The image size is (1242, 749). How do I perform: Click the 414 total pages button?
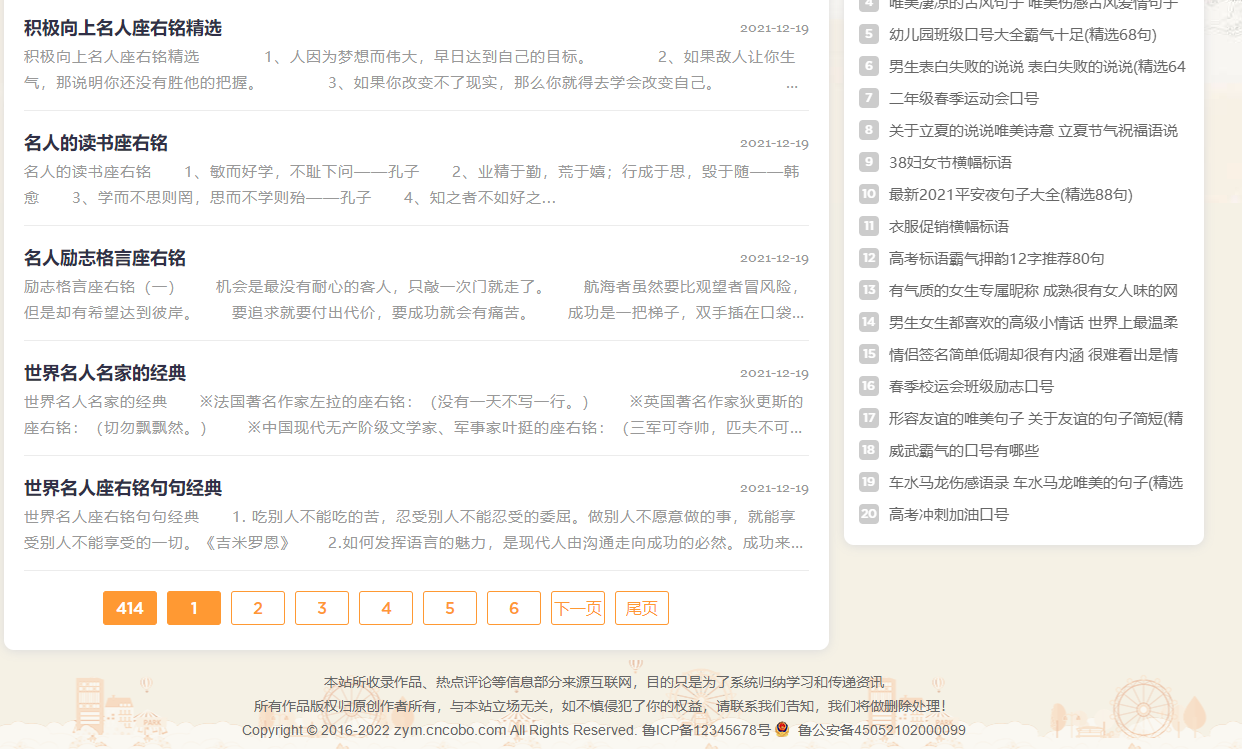(129, 607)
